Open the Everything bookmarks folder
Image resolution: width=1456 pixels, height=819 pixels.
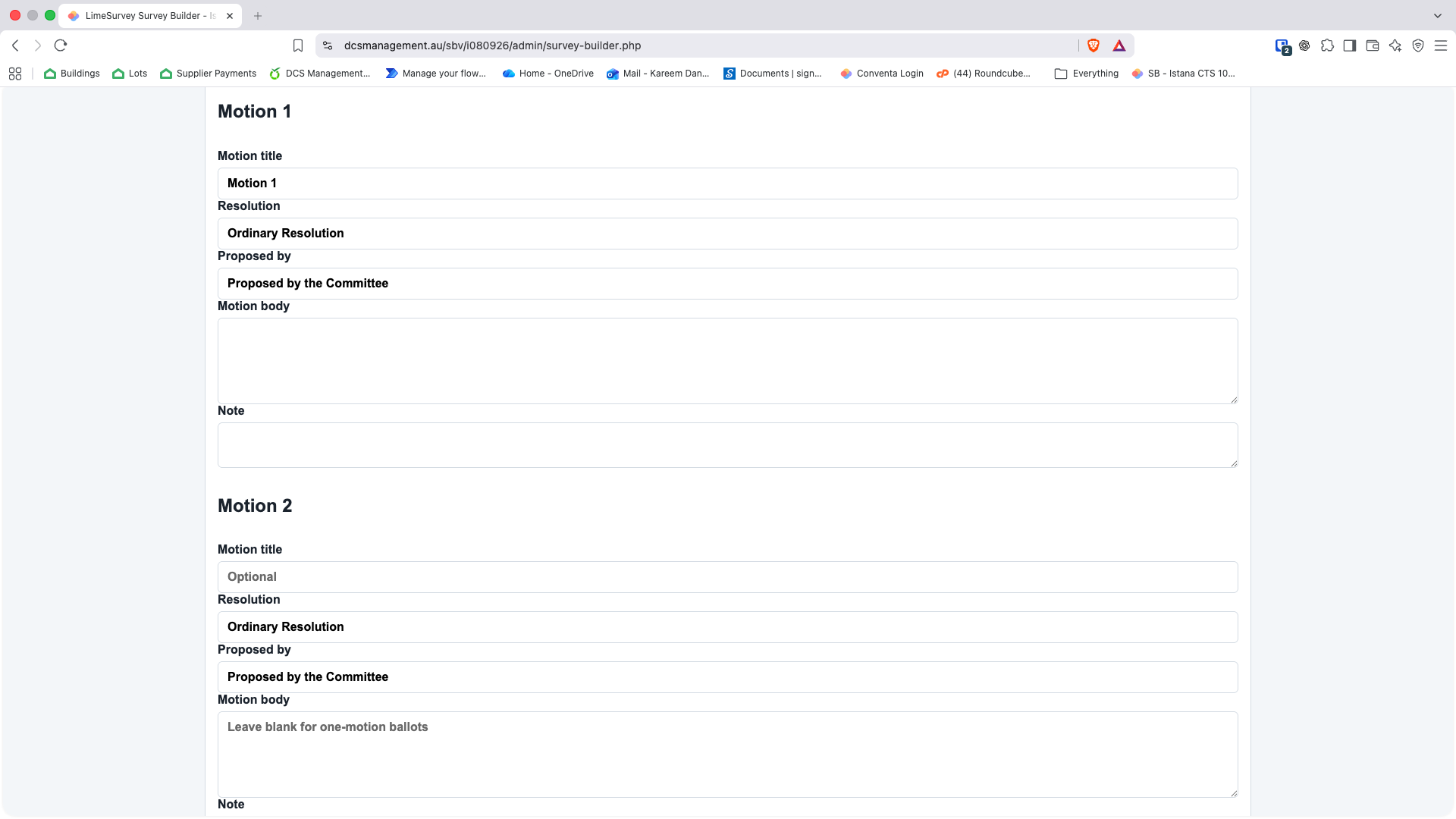[1087, 74]
